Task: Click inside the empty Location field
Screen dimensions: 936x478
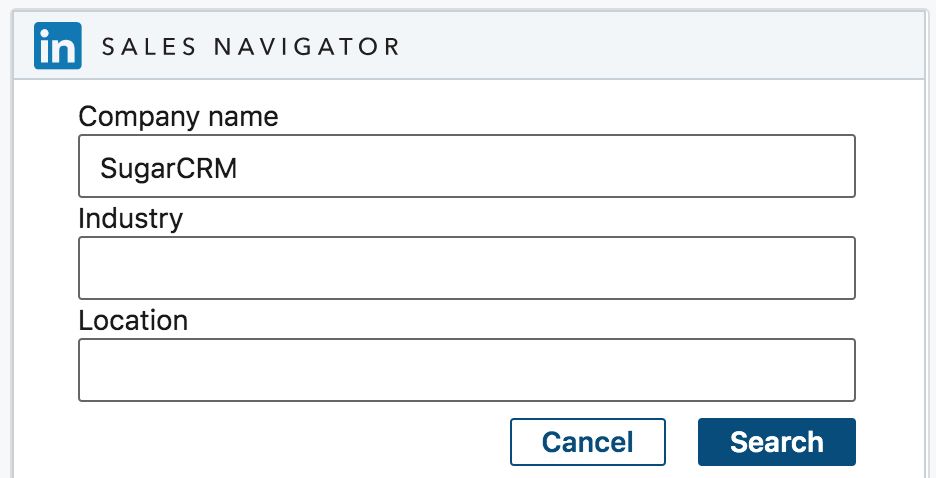Action: pos(466,370)
